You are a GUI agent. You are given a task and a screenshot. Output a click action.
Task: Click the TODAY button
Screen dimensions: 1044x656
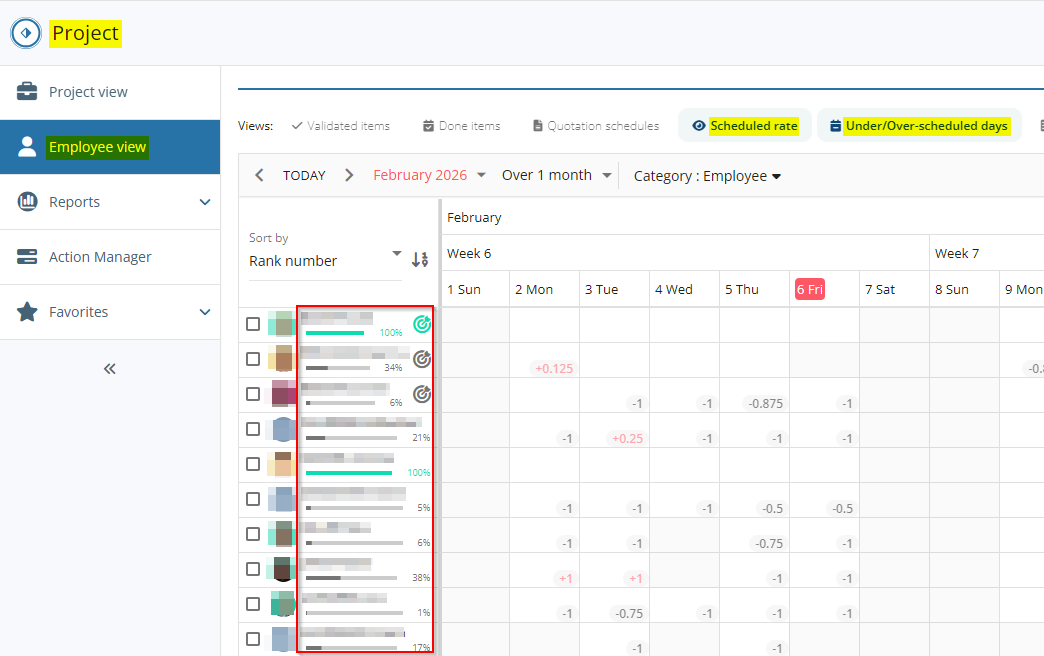[x=304, y=175]
